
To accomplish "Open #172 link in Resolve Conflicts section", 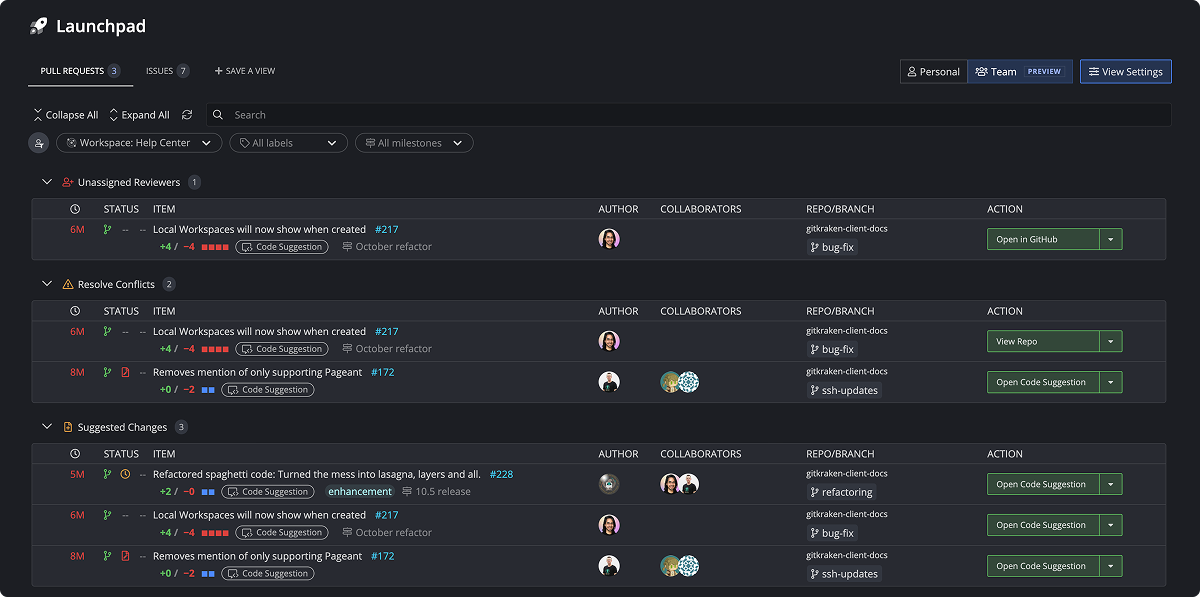I will tap(382, 372).
